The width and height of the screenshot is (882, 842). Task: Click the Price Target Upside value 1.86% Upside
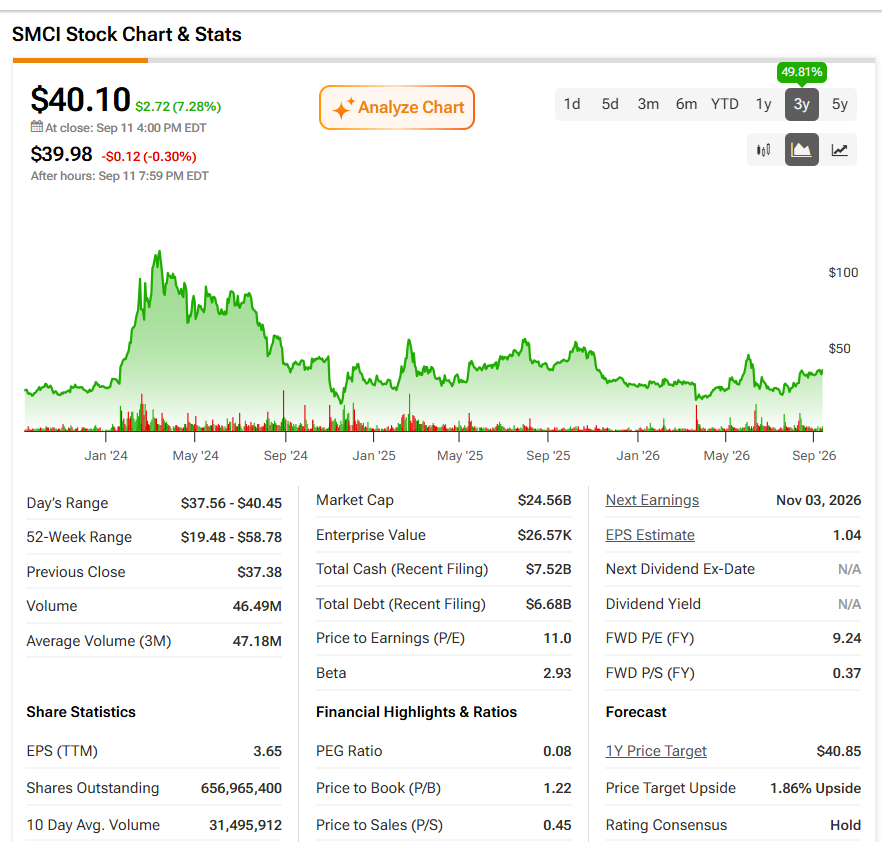pyautogui.click(x=816, y=788)
